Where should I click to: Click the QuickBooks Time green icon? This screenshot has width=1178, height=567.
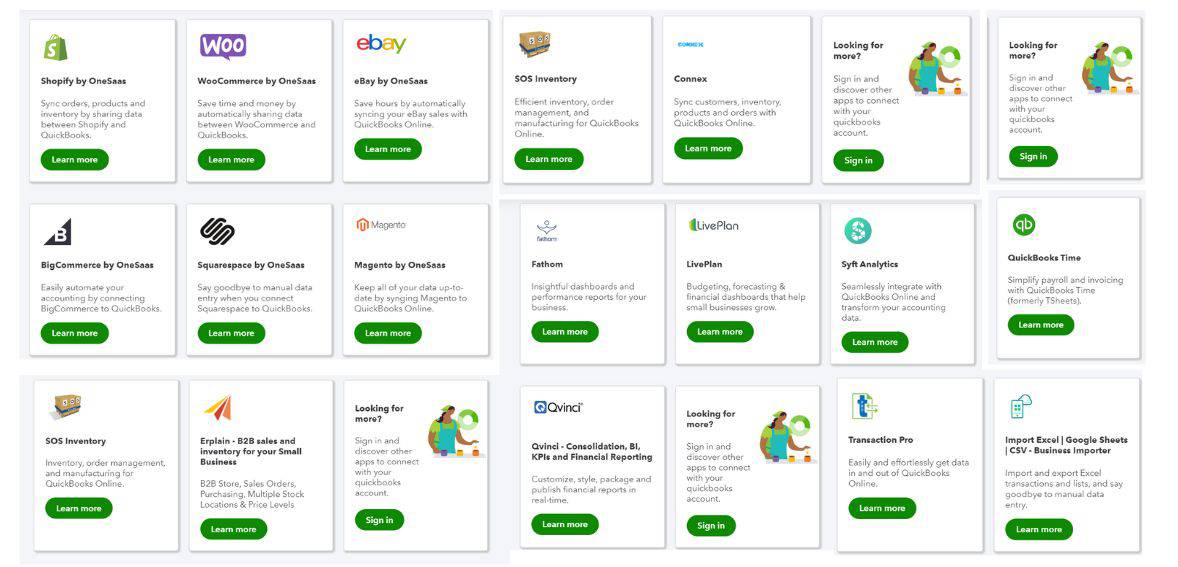(1023, 225)
